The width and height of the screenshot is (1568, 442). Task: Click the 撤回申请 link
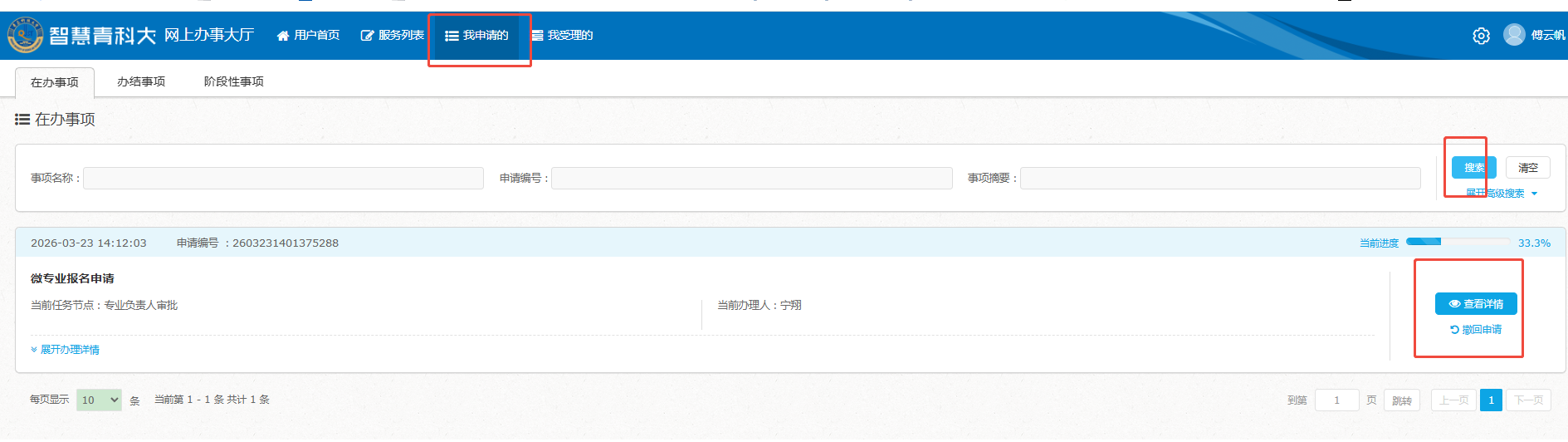click(x=1475, y=330)
